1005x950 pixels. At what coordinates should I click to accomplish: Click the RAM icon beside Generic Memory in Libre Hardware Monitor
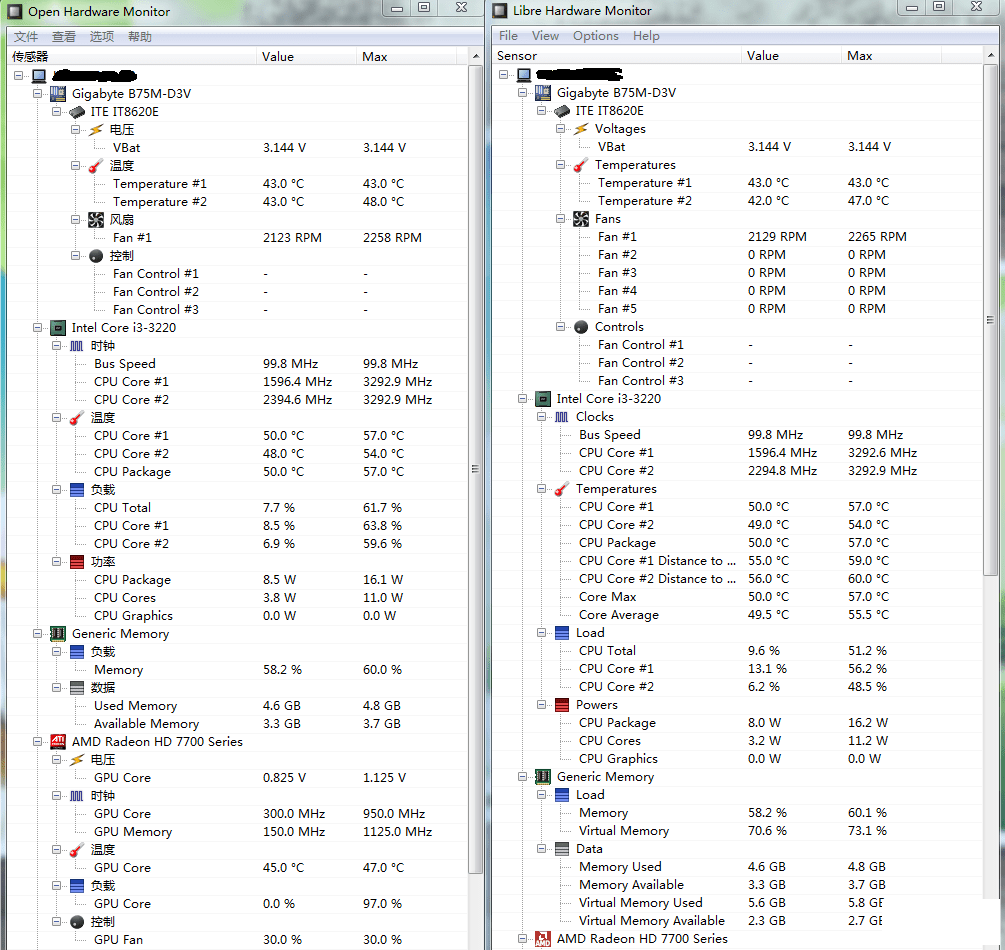[543, 777]
